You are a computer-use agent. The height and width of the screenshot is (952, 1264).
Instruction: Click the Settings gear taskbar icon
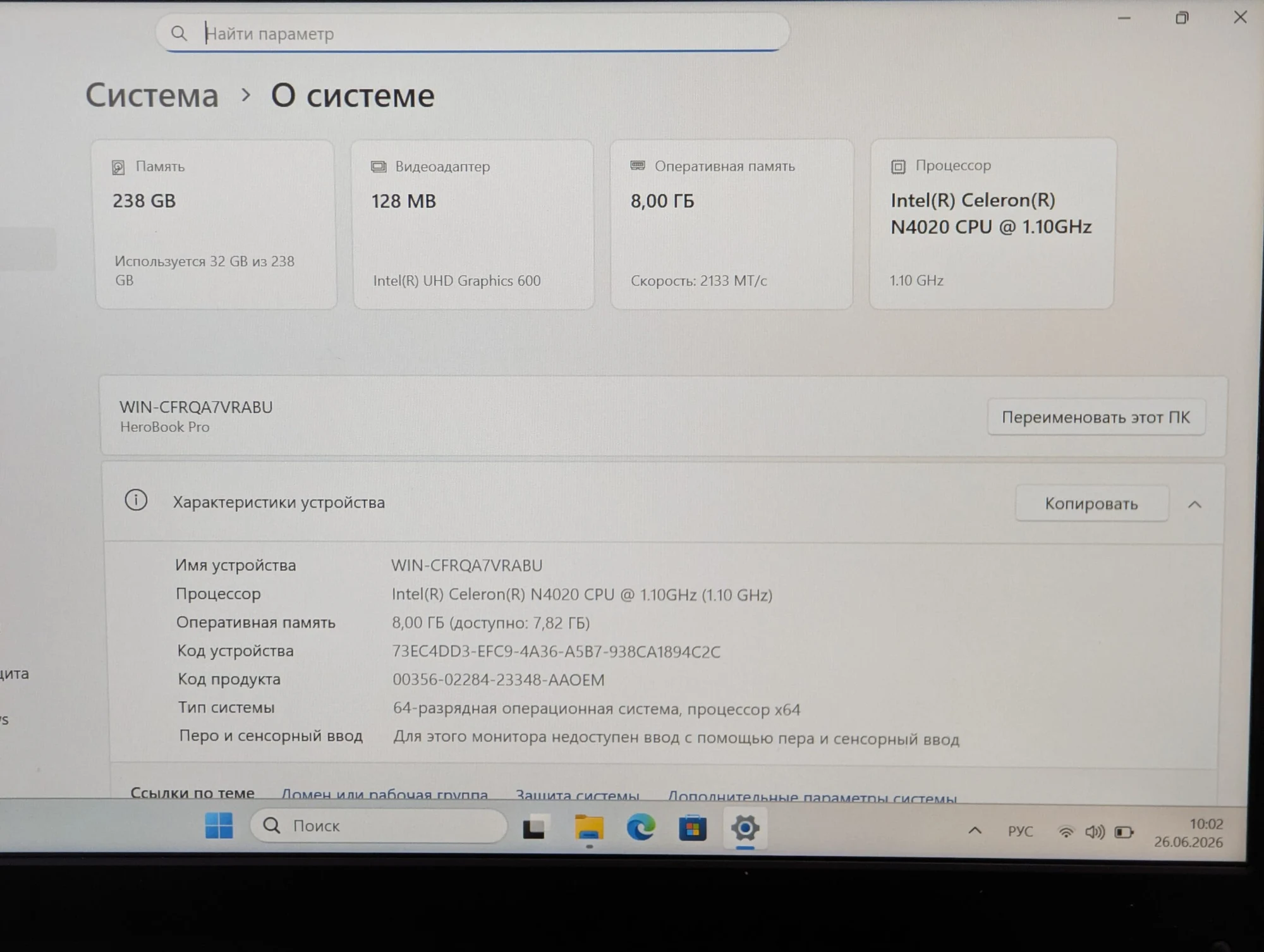tap(745, 827)
